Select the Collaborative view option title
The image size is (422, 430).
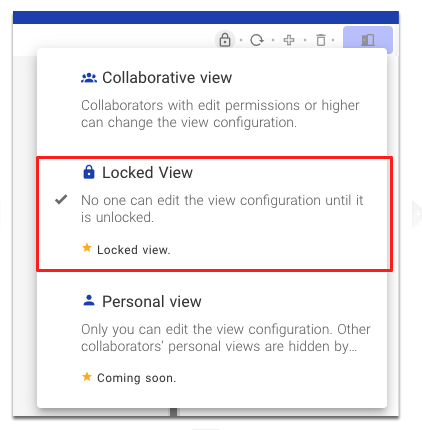point(167,78)
